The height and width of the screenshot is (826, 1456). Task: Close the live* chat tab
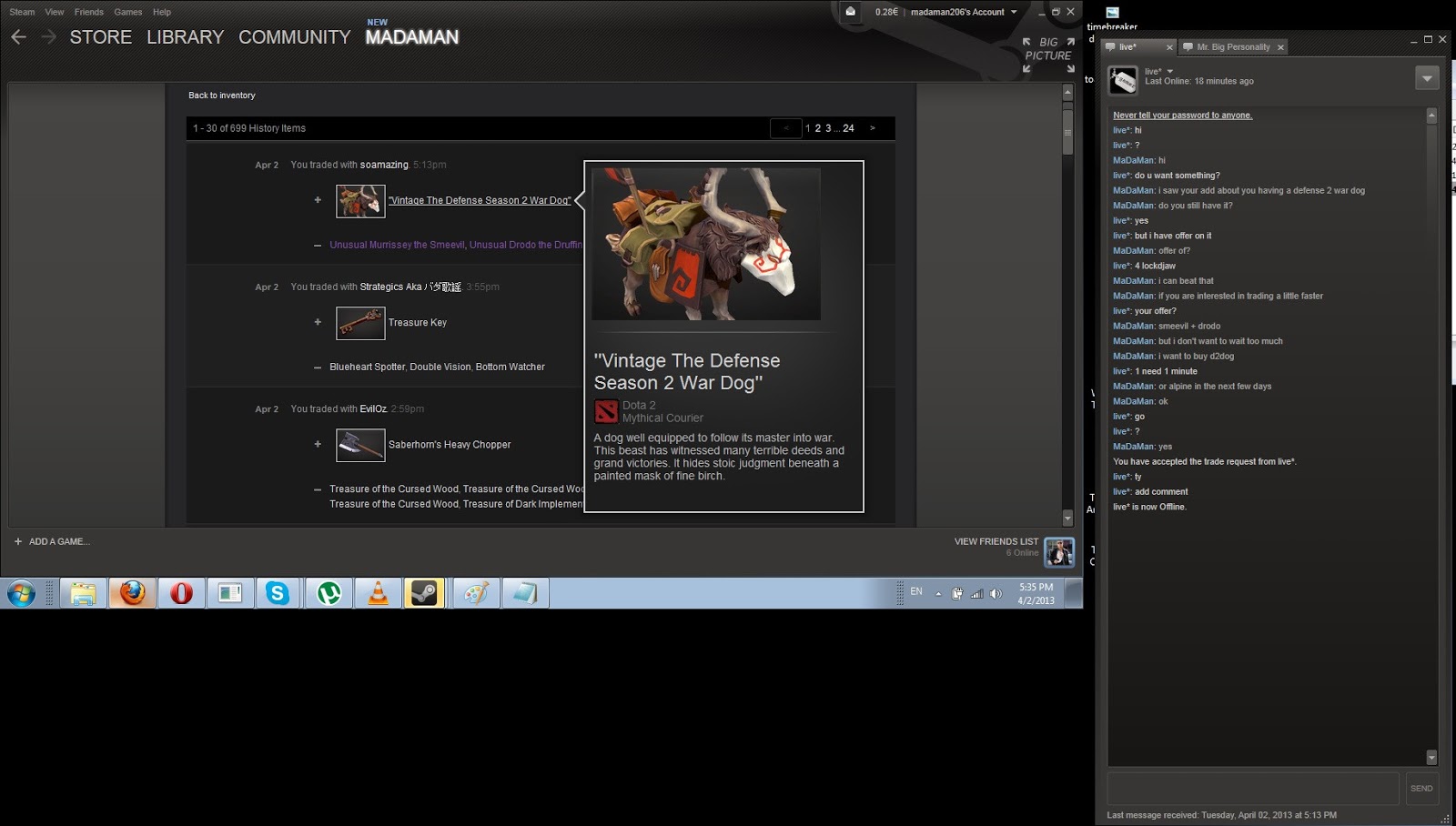1169,47
